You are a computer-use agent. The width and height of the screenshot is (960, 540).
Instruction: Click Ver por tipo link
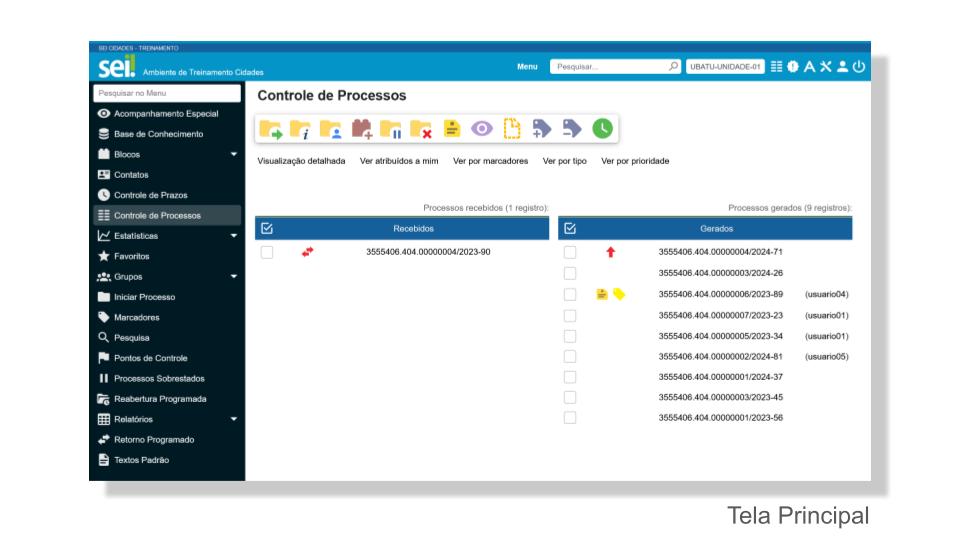click(564, 161)
